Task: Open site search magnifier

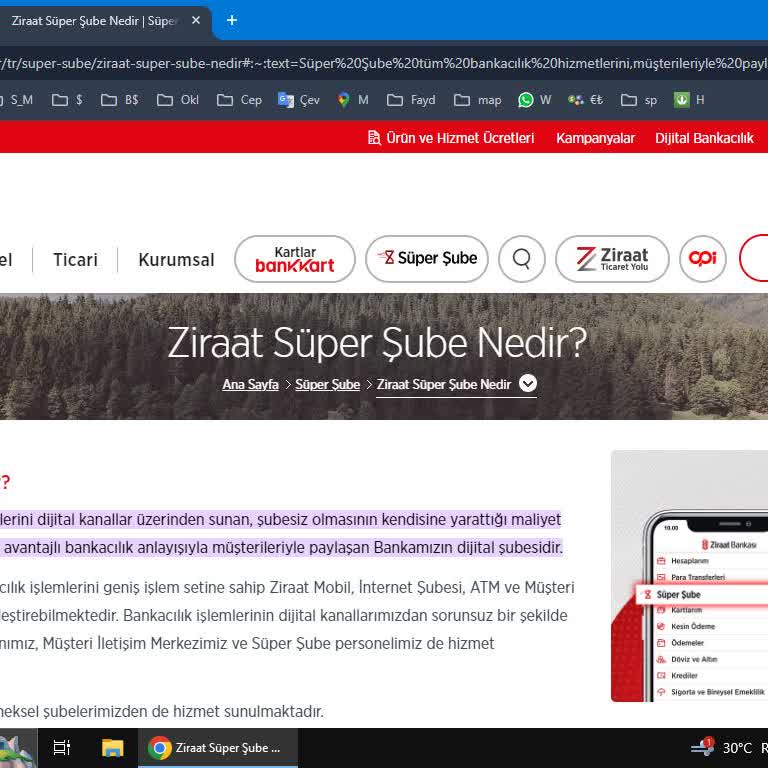Action: (522, 259)
